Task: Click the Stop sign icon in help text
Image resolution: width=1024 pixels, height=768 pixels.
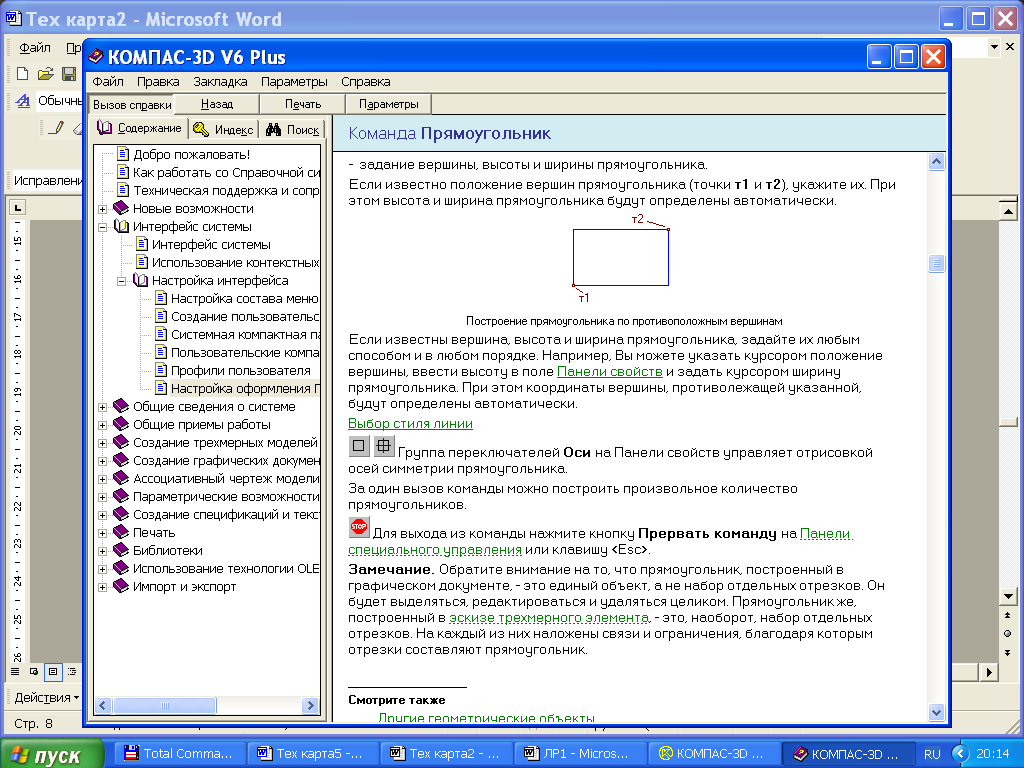Action: pos(359,526)
